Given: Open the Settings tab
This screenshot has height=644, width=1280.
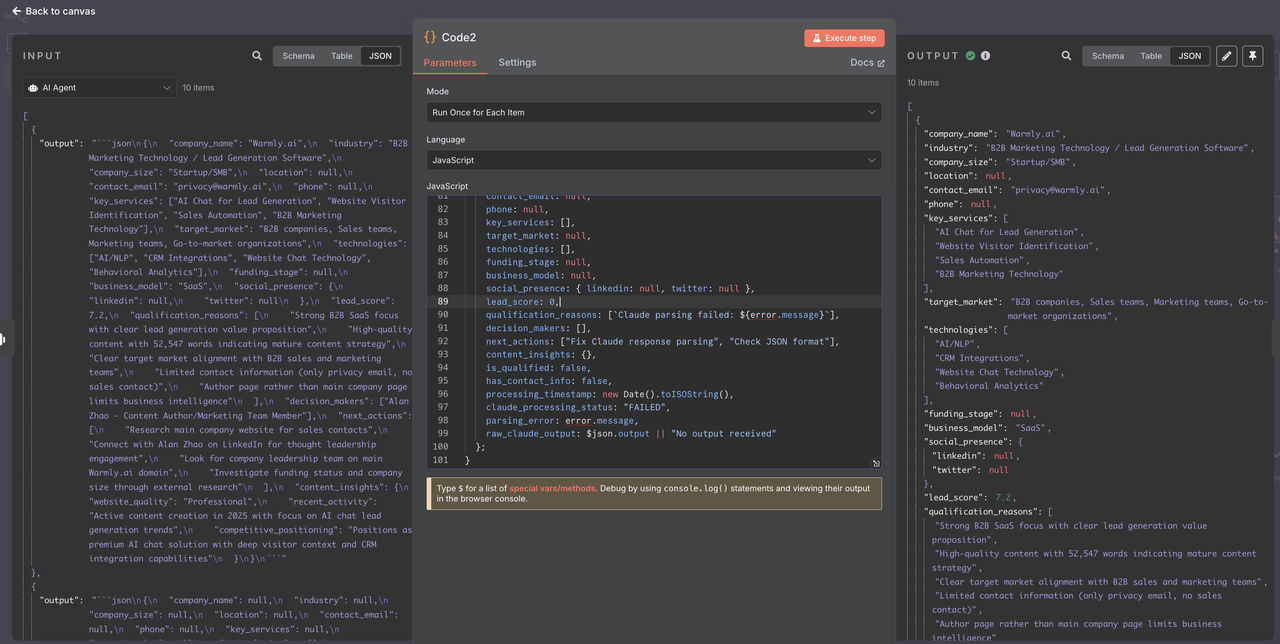Looking at the screenshot, I should pos(517,62).
